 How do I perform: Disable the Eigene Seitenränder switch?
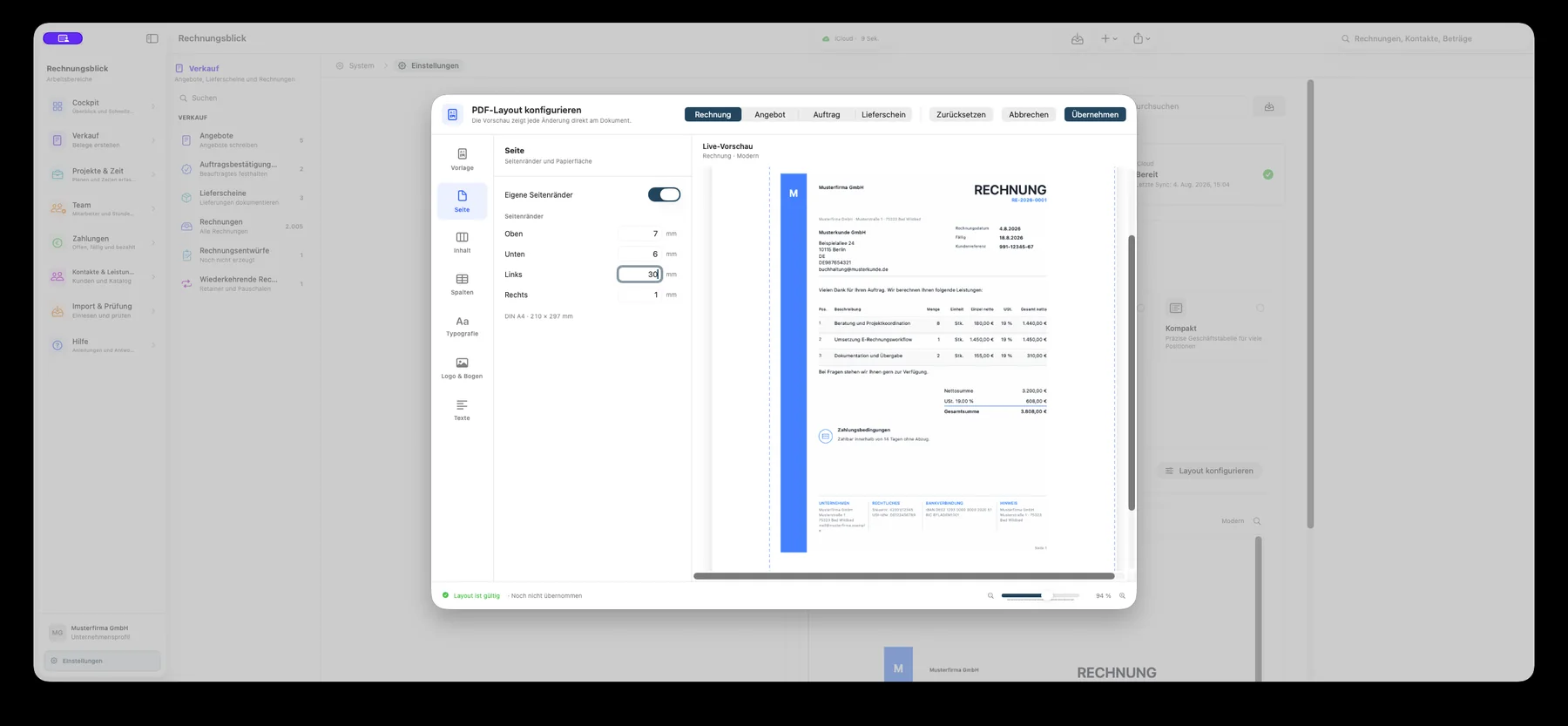click(664, 195)
